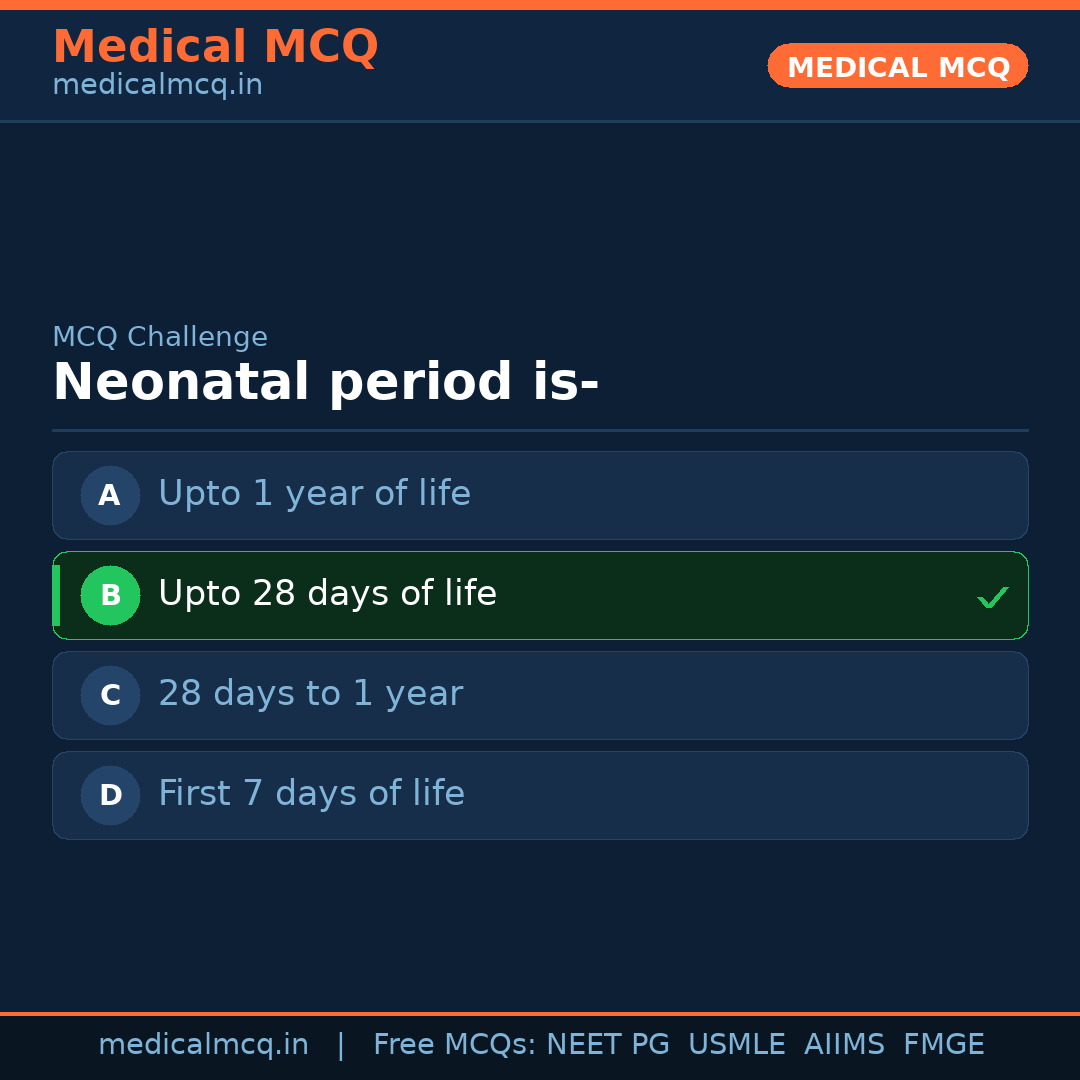Click the orange MEDICAL MCQ badge

click(x=897, y=66)
